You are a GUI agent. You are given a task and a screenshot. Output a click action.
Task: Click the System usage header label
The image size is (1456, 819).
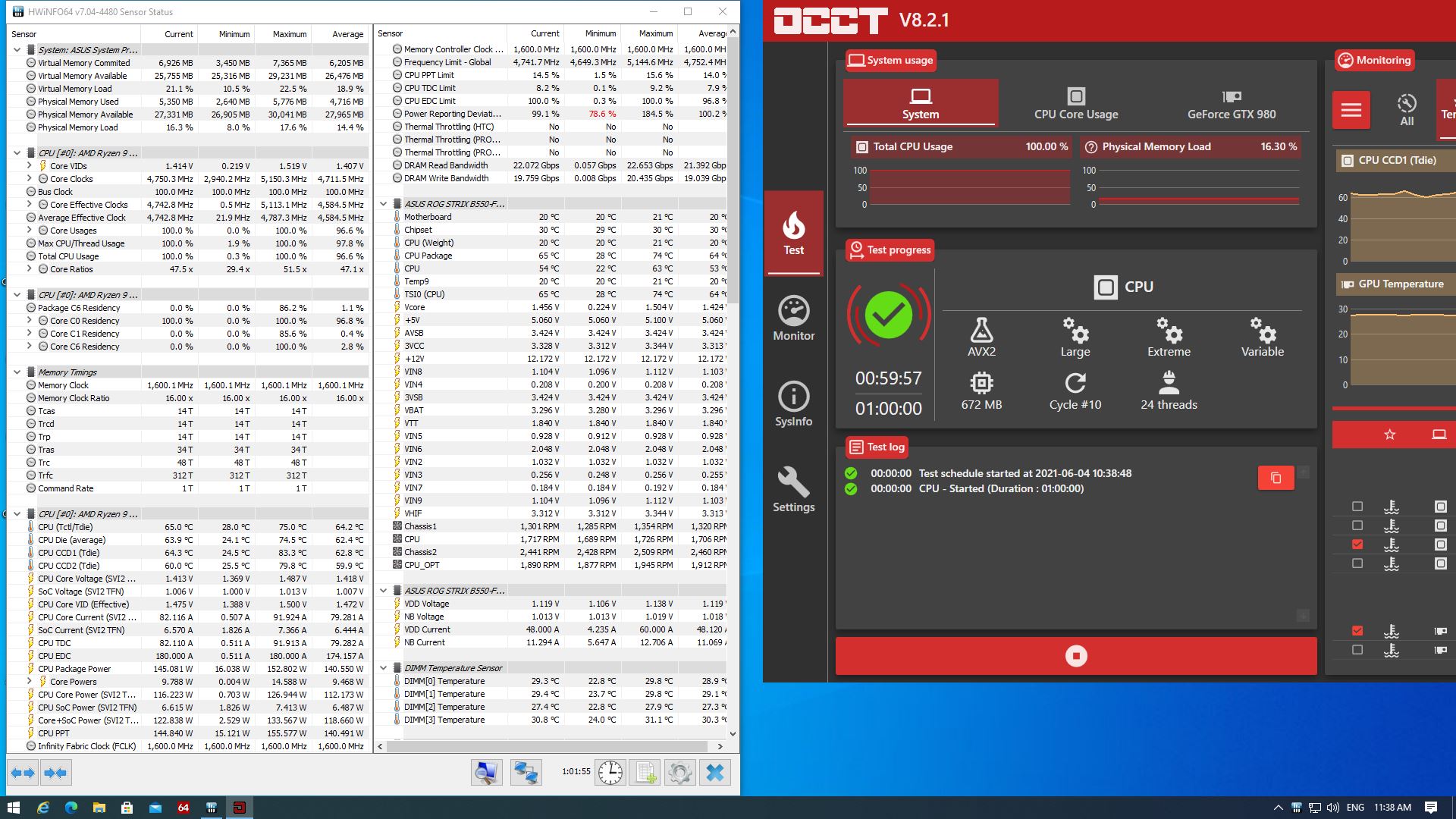click(890, 61)
